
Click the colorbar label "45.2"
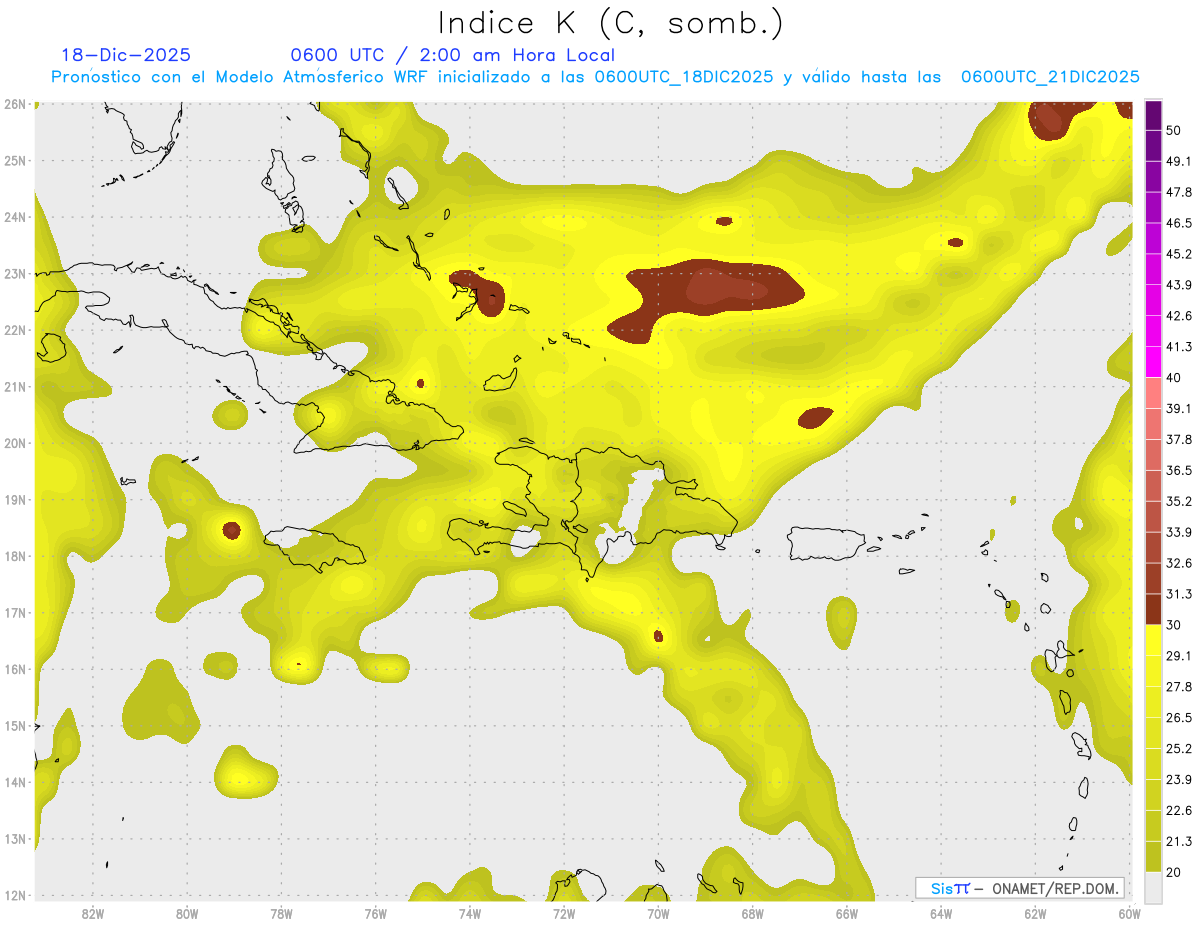(1178, 254)
